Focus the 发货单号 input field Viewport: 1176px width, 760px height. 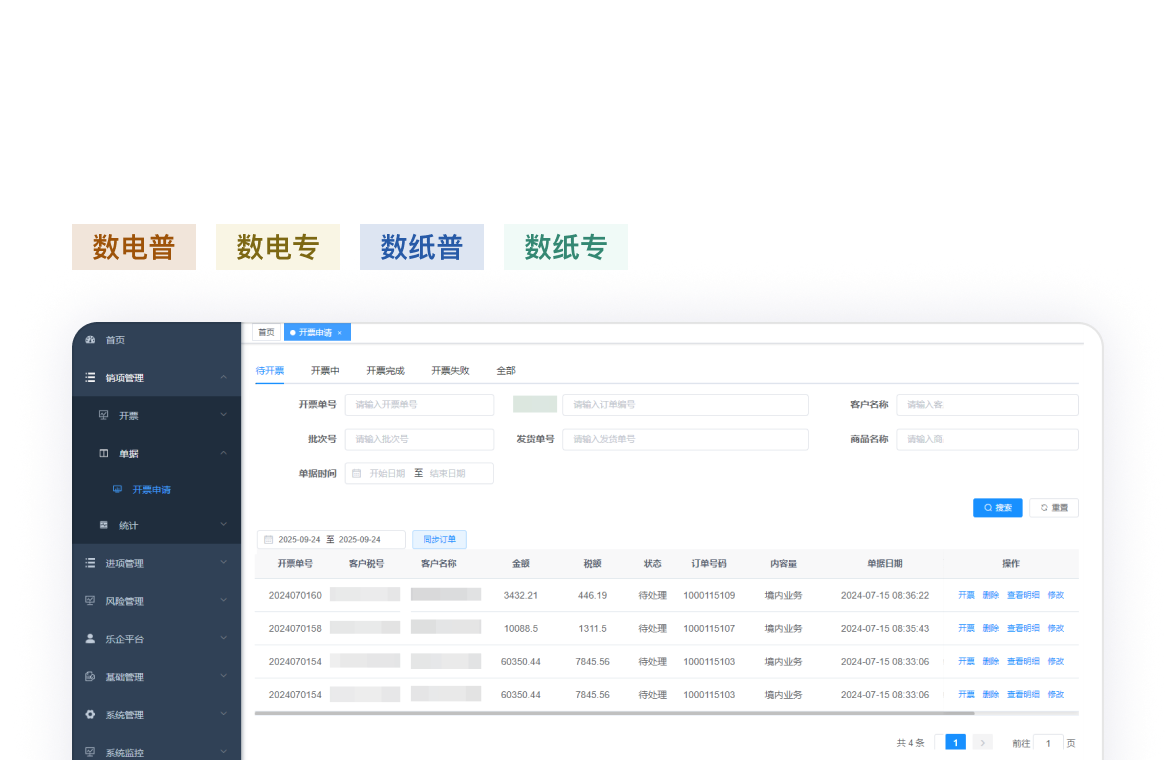(686, 439)
